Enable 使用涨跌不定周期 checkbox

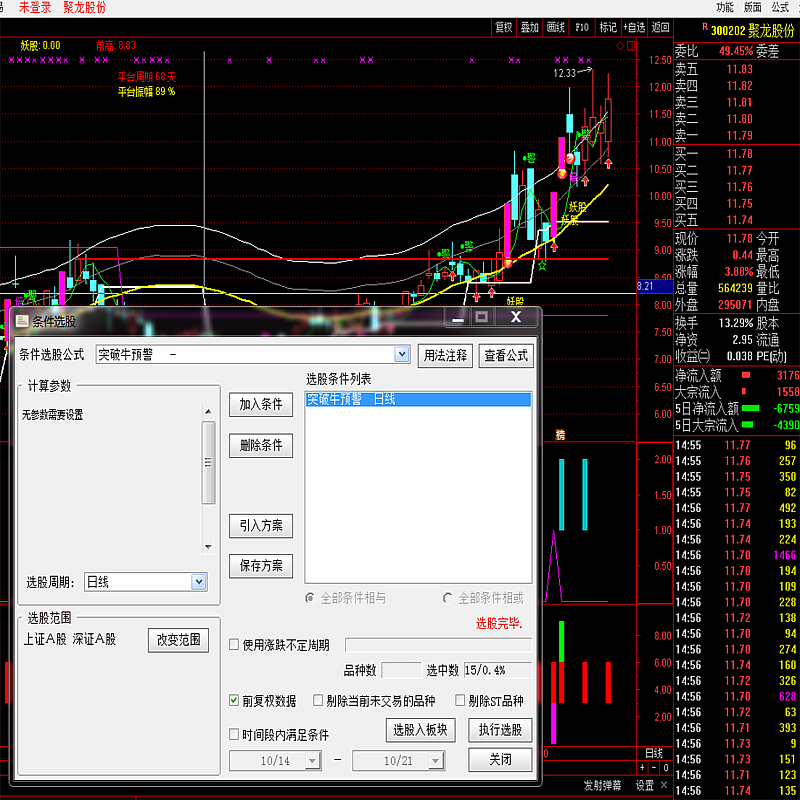(235, 645)
